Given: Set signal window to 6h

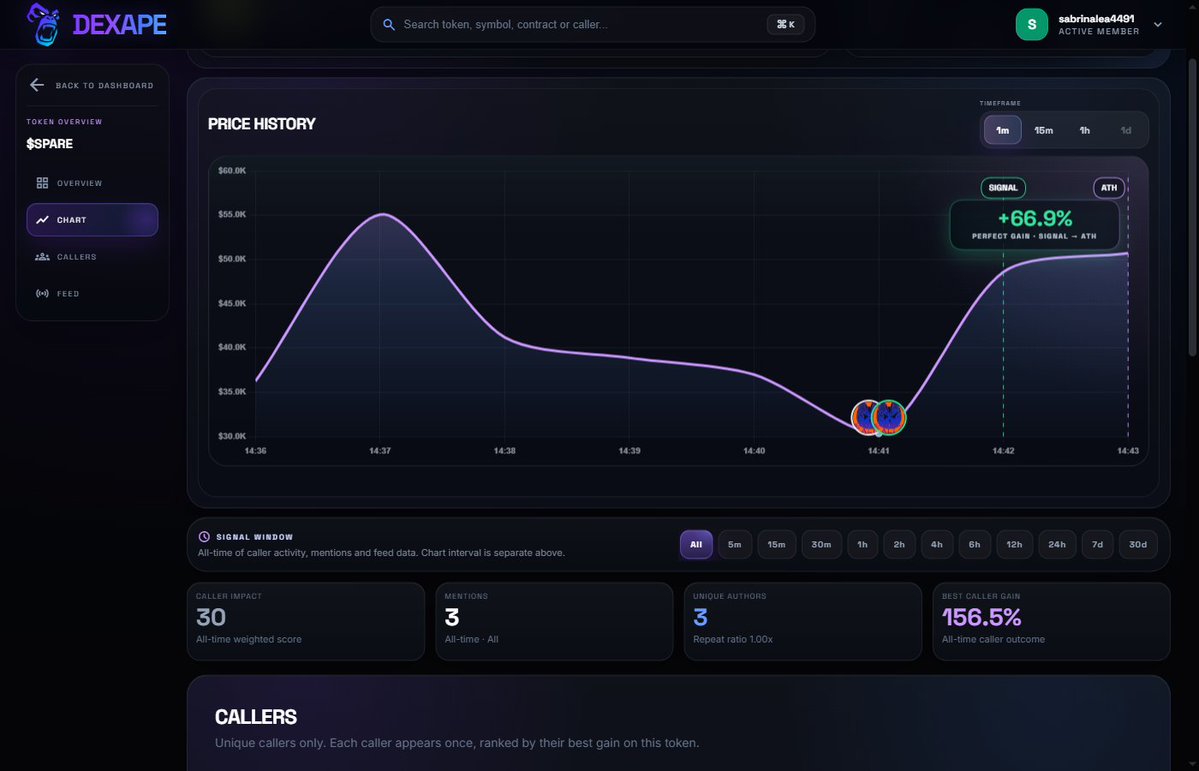Looking at the screenshot, I should coord(974,545).
